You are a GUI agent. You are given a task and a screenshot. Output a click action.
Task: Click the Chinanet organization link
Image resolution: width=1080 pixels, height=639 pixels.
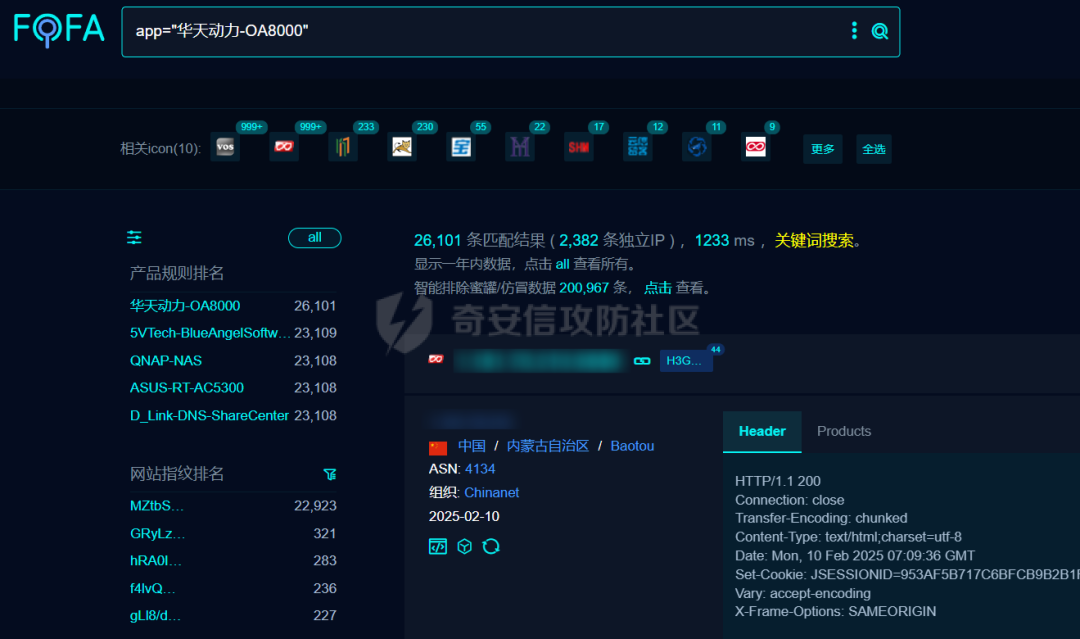[x=492, y=493]
